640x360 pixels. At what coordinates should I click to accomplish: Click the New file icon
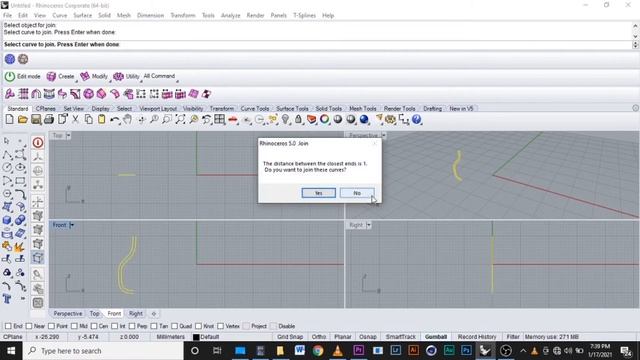pos(9,120)
